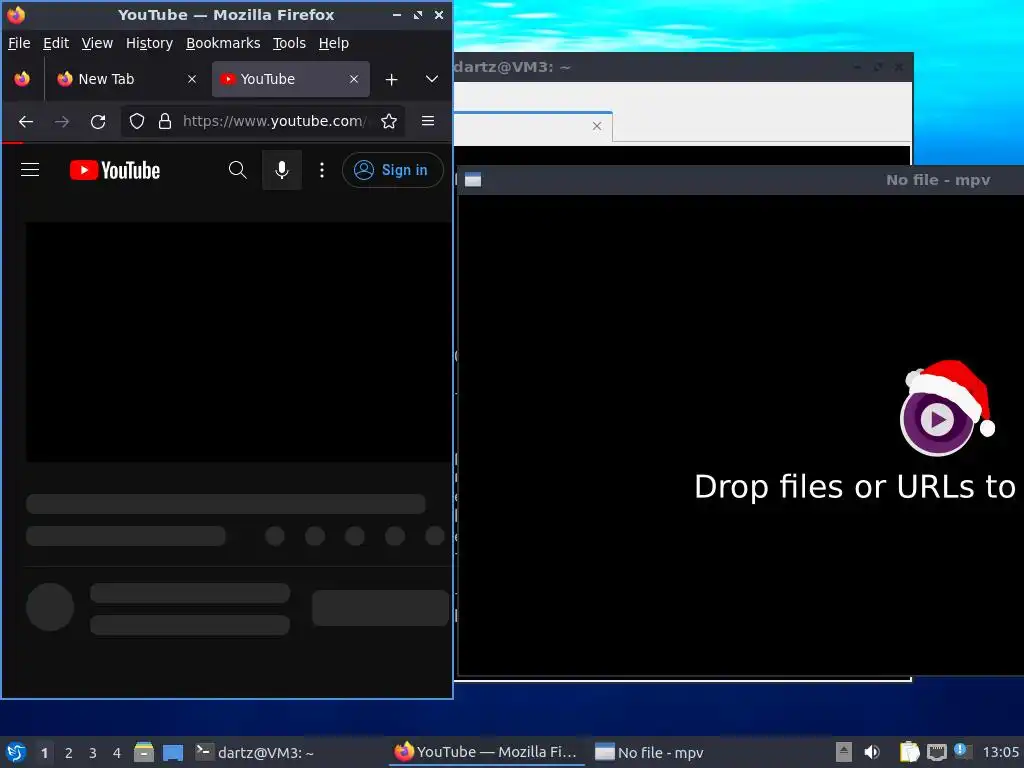This screenshot has width=1024, height=768.
Task: Activate YouTube Firefox taskbar entry
Action: 487,752
